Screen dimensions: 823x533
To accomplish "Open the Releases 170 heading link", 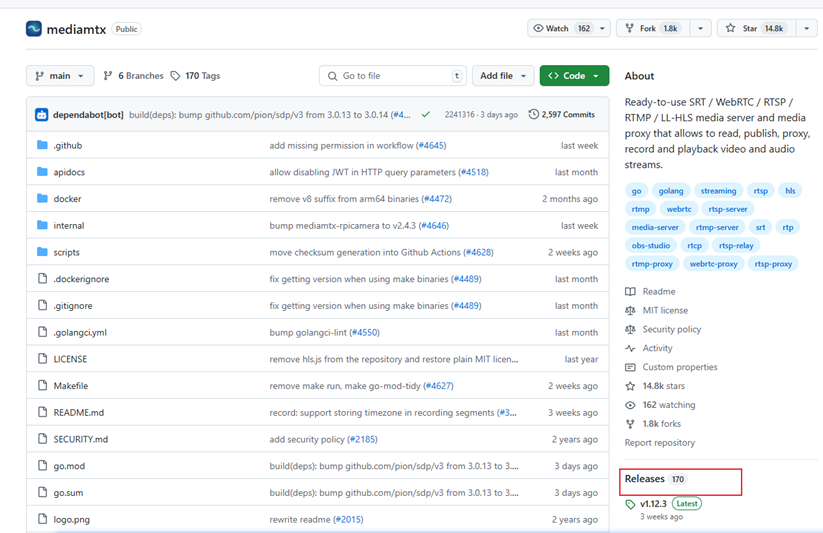I will click(656, 479).
